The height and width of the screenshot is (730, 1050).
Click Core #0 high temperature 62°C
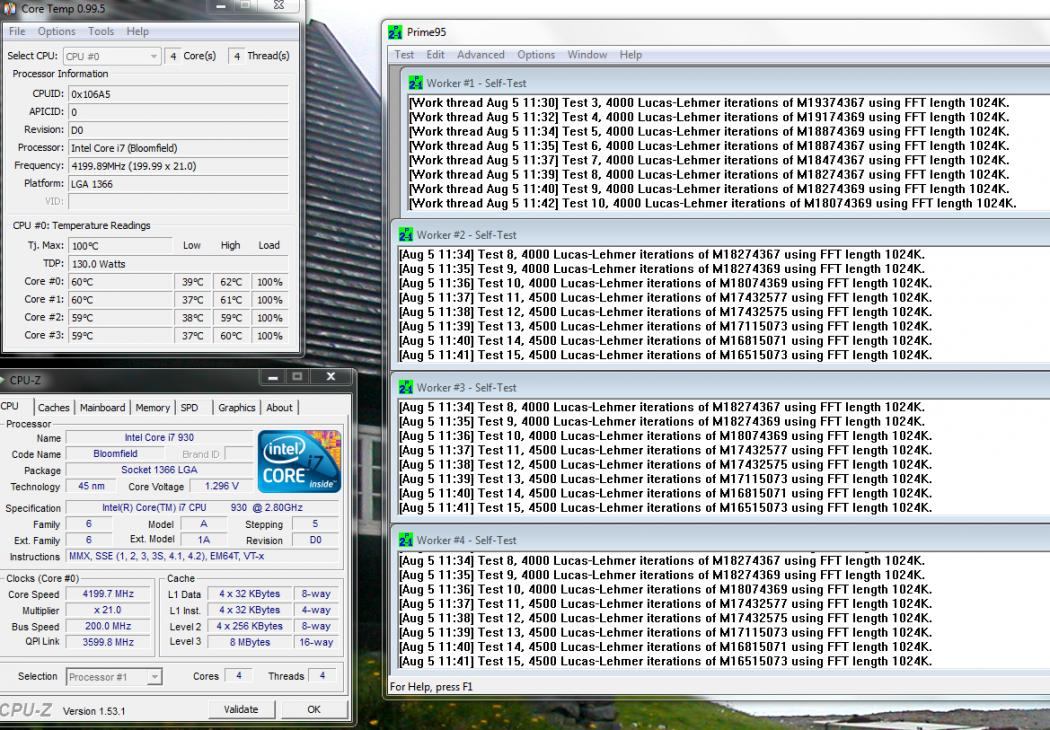pos(231,282)
